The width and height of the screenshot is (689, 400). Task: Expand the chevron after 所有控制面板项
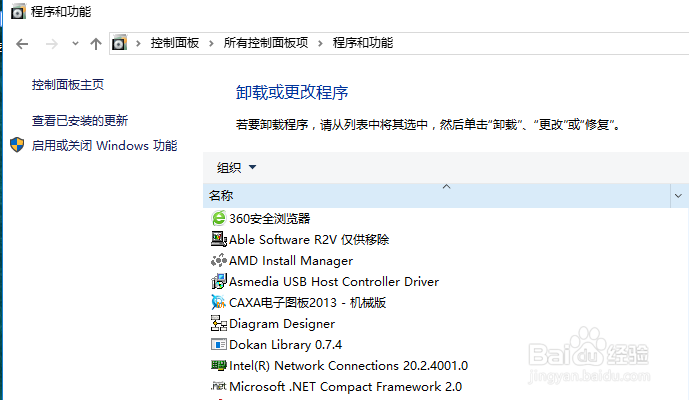(320, 43)
